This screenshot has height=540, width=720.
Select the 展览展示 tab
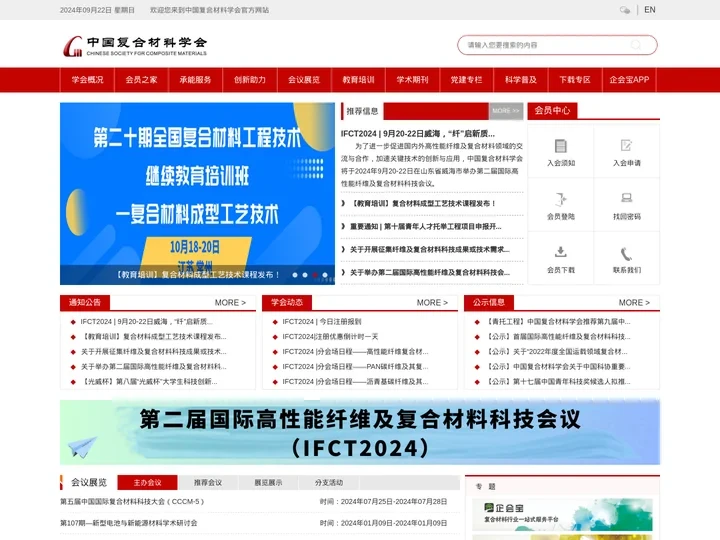268,483
